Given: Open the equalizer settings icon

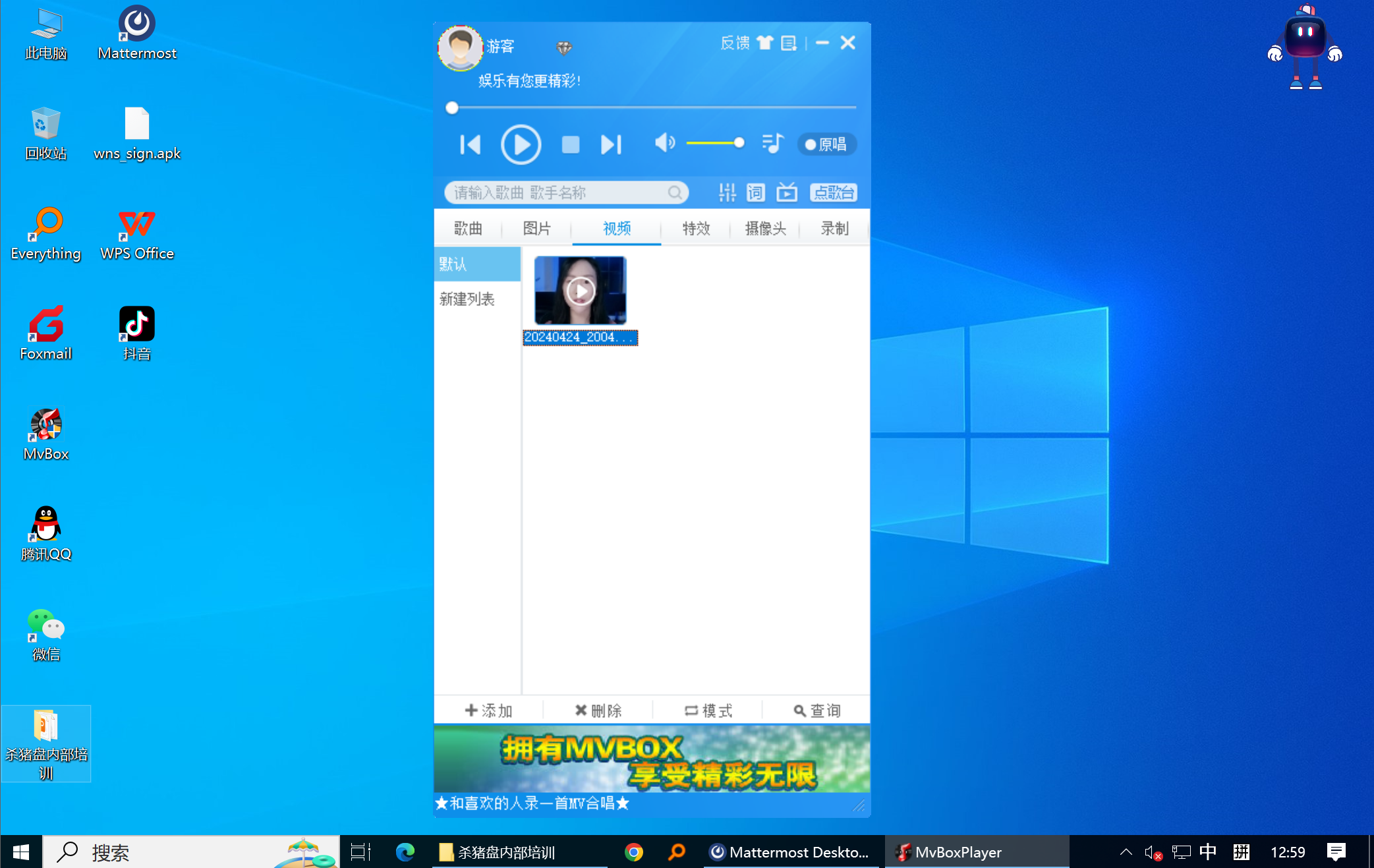Looking at the screenshot, I should [x=727, y=192].
